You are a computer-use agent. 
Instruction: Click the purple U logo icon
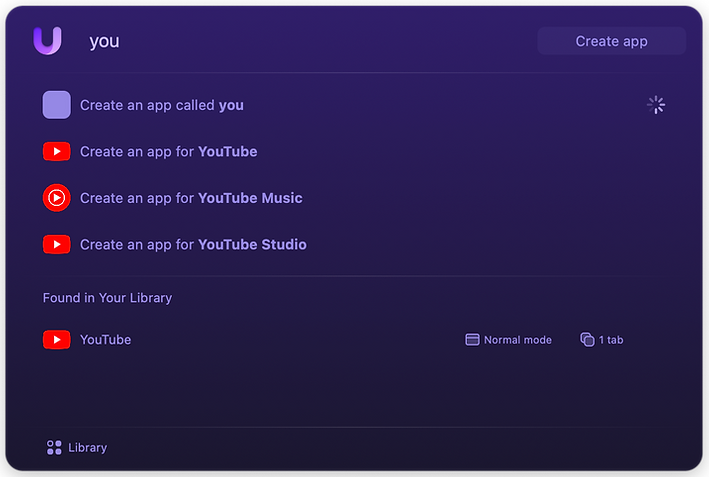click(47, 41)
